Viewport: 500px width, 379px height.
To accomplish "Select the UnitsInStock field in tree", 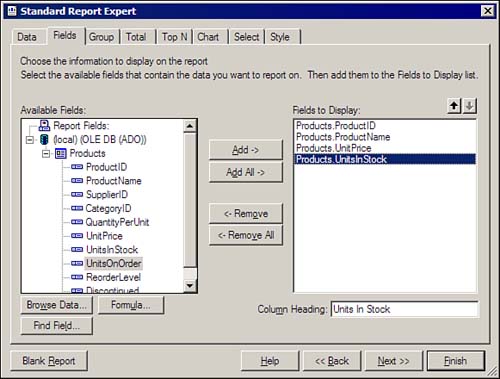I will tap(112, 249).
